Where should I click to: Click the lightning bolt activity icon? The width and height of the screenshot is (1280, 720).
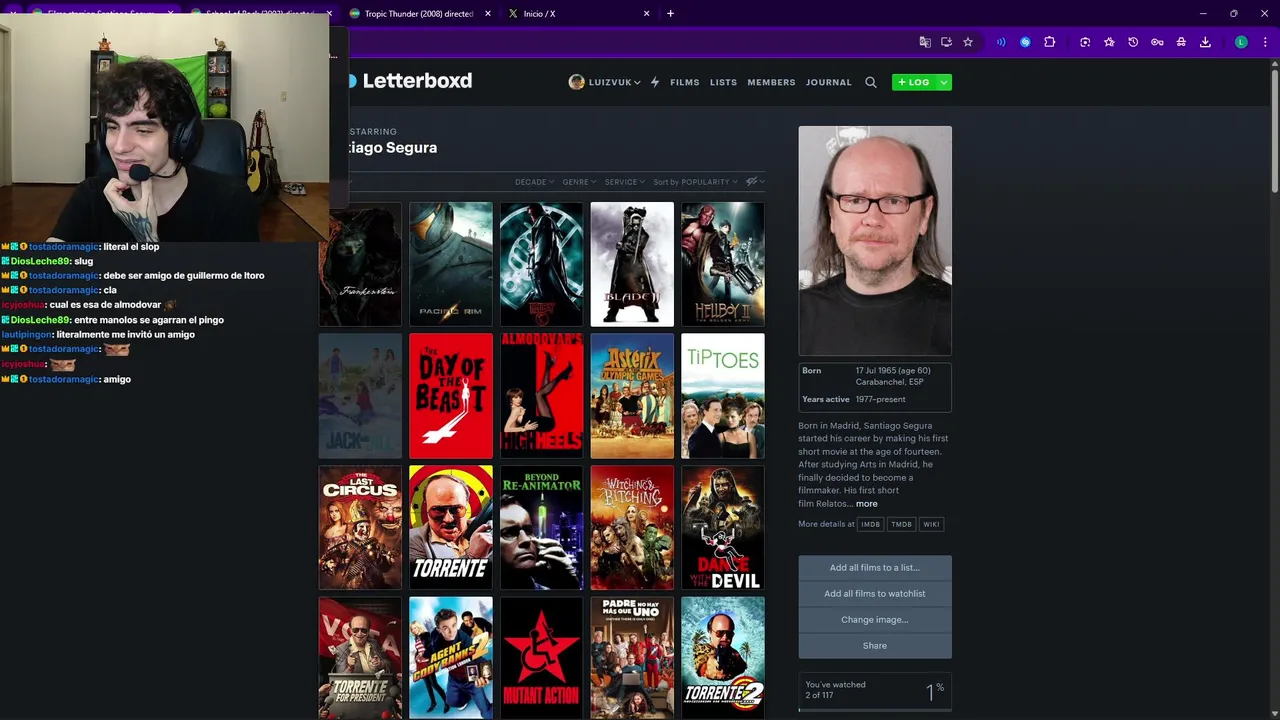click(x=655, y=82)
